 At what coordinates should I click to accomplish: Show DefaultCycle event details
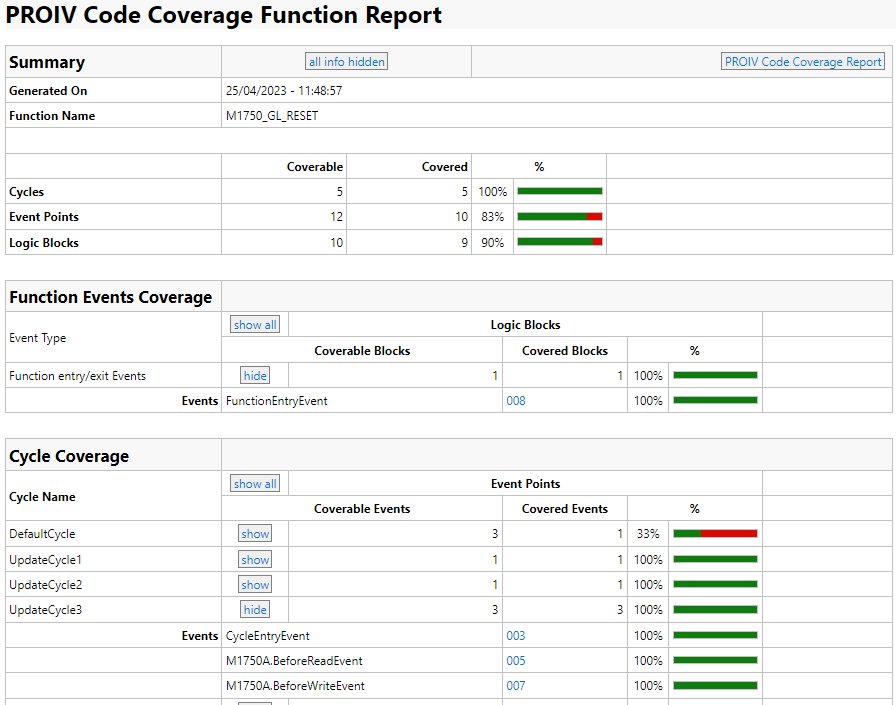255,534
